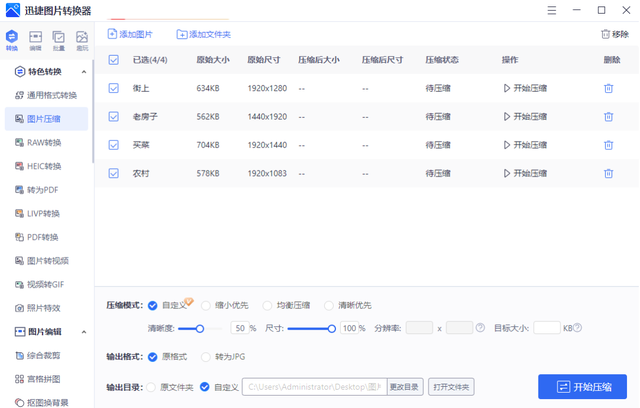Click the delete trash icon for 农村

[x=608, y=173]
